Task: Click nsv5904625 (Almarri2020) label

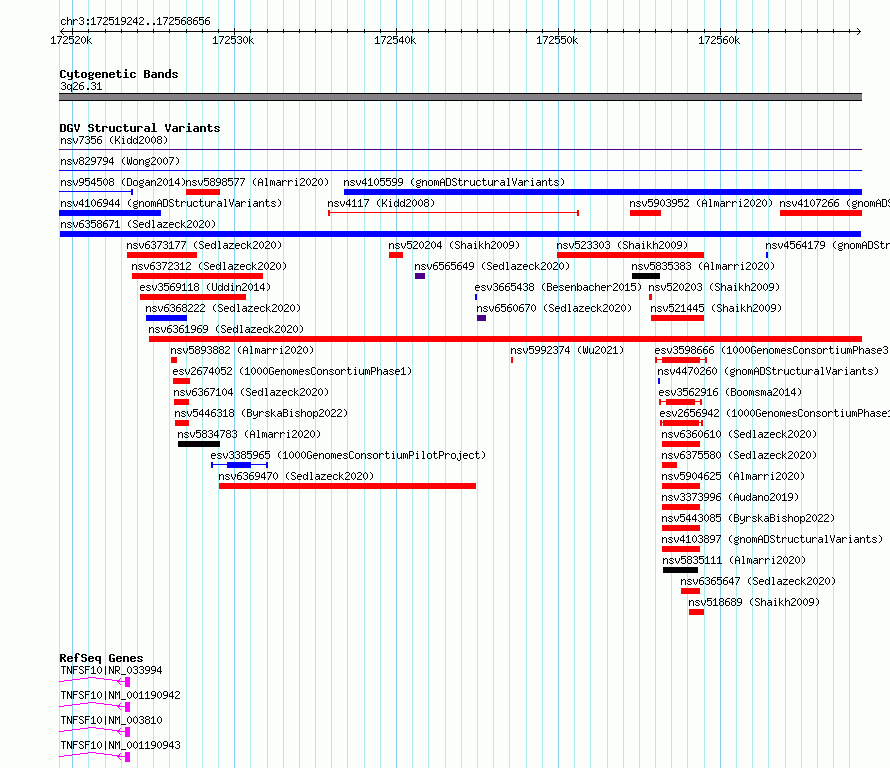Action: [x=733, y=476]
